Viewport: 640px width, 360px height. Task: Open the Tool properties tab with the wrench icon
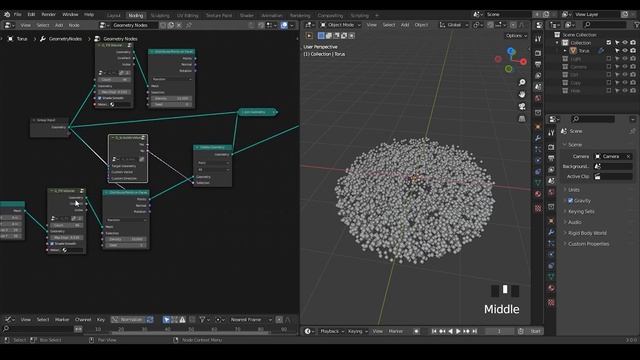pos(551,133)
